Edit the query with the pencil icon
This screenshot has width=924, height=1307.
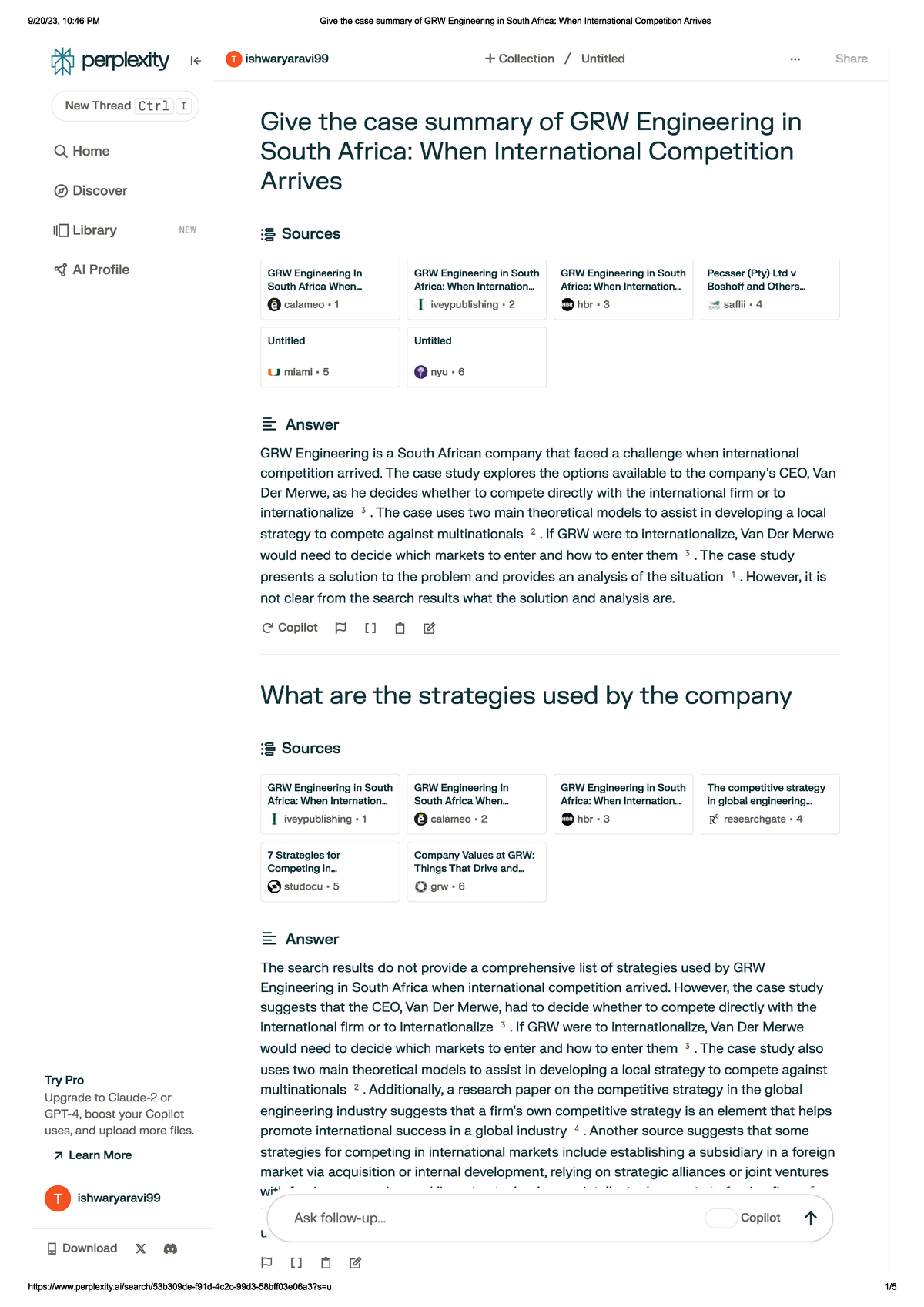pyautogui.click(x=428, y=628)
